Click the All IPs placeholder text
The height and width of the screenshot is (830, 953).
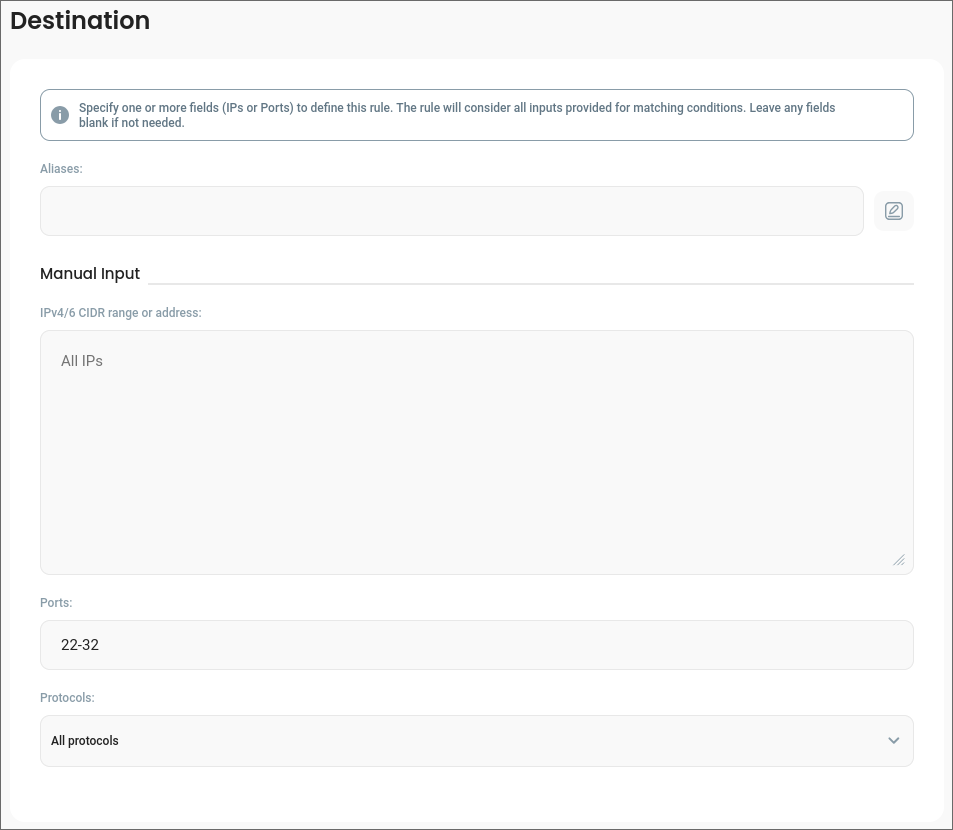click(x=82, y=361)
